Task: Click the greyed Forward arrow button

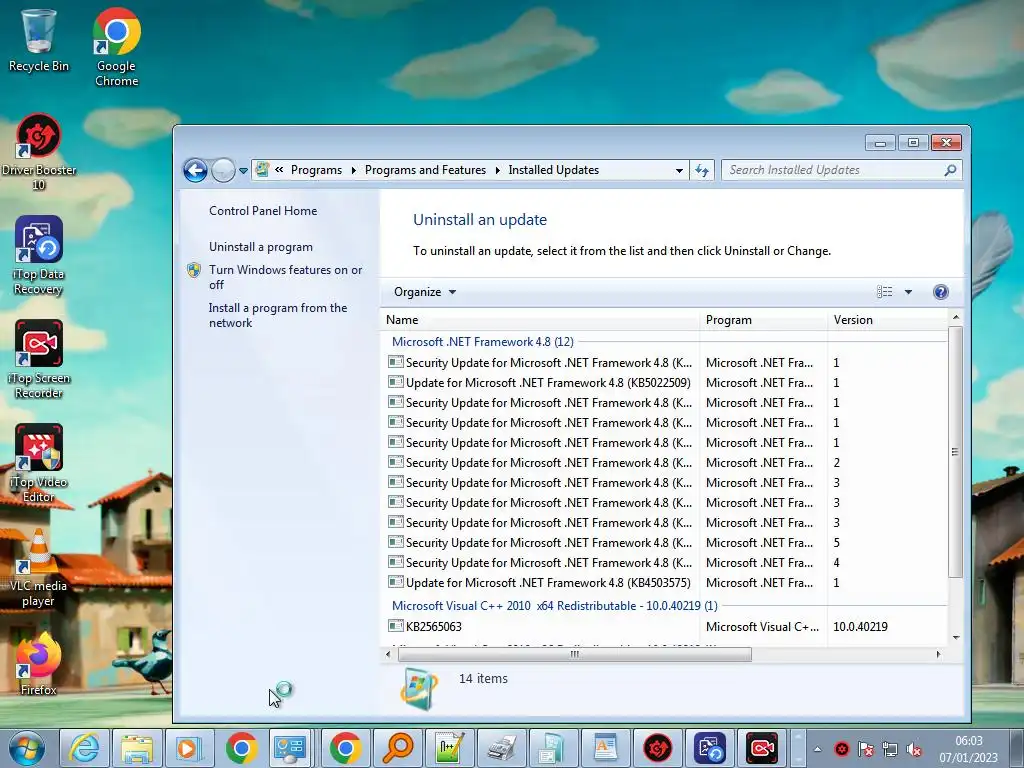Action: [x=223, y=170]
